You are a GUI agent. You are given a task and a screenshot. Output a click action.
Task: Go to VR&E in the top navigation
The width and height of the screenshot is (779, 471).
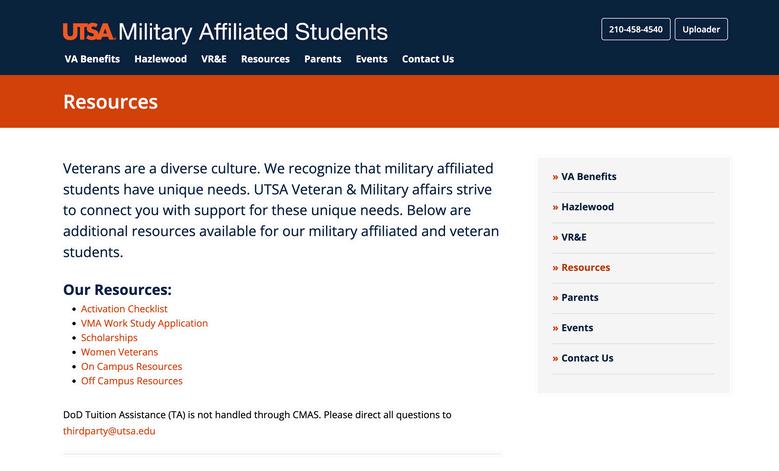[214, 59]
